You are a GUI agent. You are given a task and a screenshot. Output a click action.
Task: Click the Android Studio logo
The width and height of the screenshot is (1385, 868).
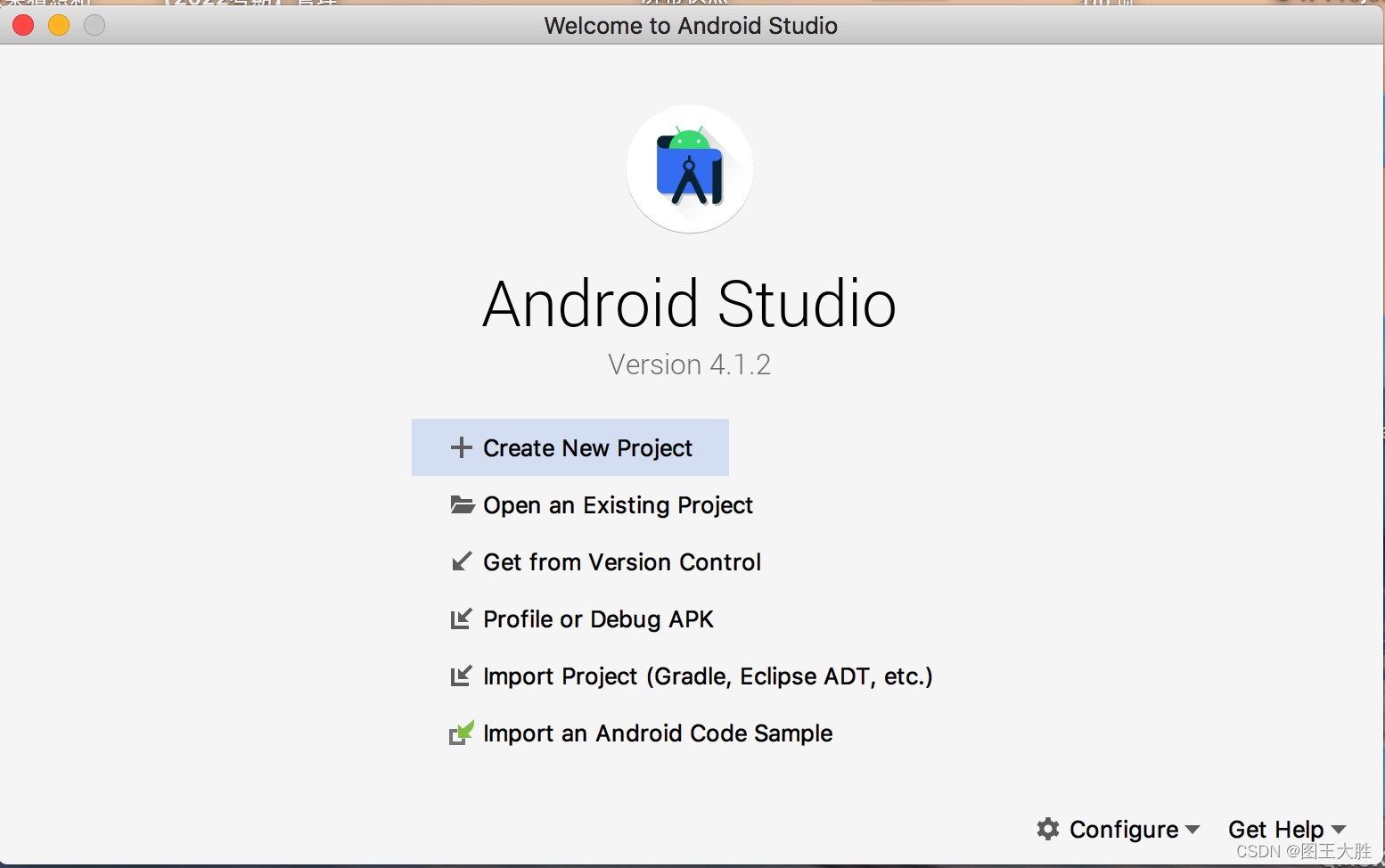coord(690,169)
